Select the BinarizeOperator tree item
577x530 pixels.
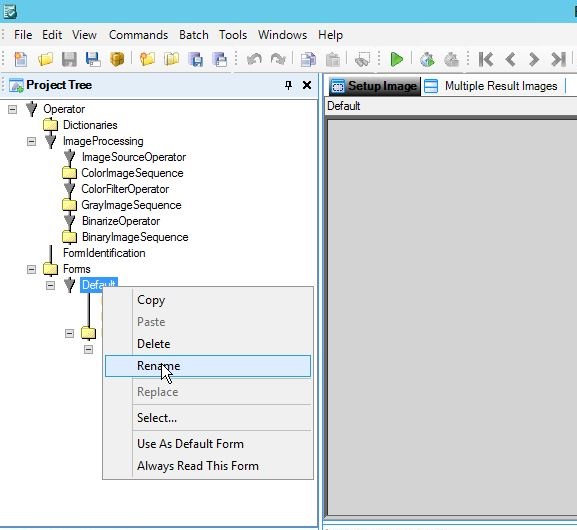point(121,221)
